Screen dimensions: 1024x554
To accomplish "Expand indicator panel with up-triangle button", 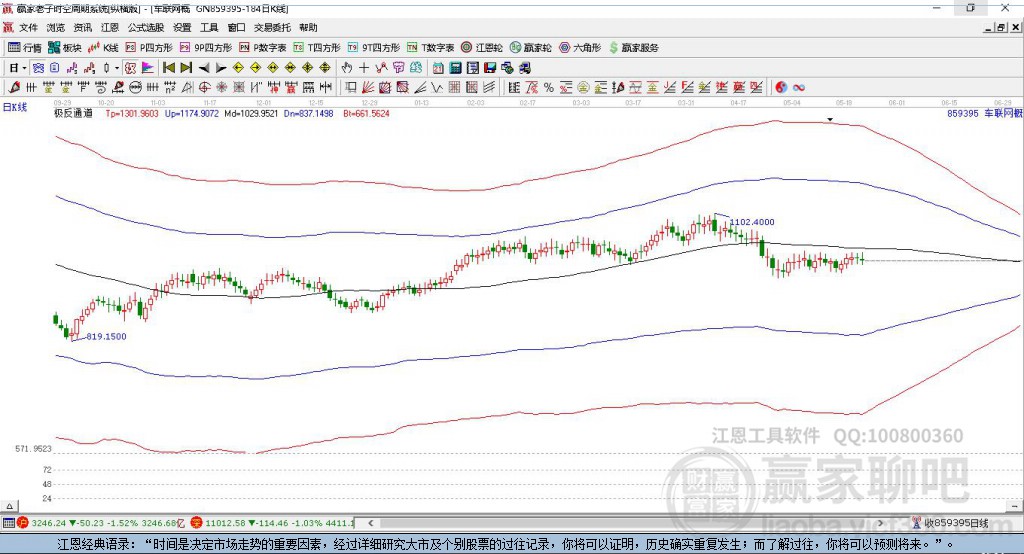I will click(x=9, y=506).
